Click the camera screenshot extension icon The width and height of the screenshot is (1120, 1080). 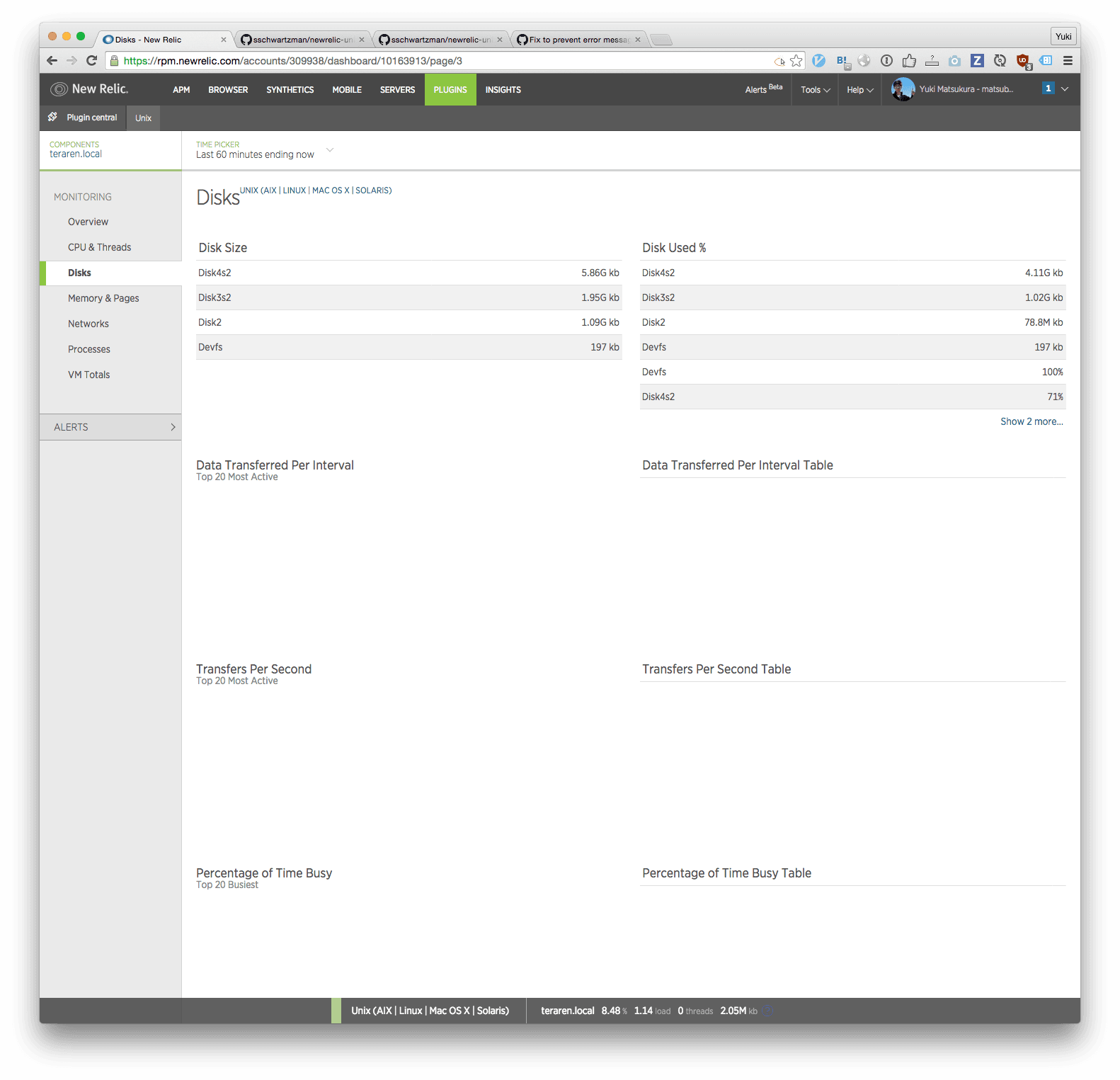(954, 61)
